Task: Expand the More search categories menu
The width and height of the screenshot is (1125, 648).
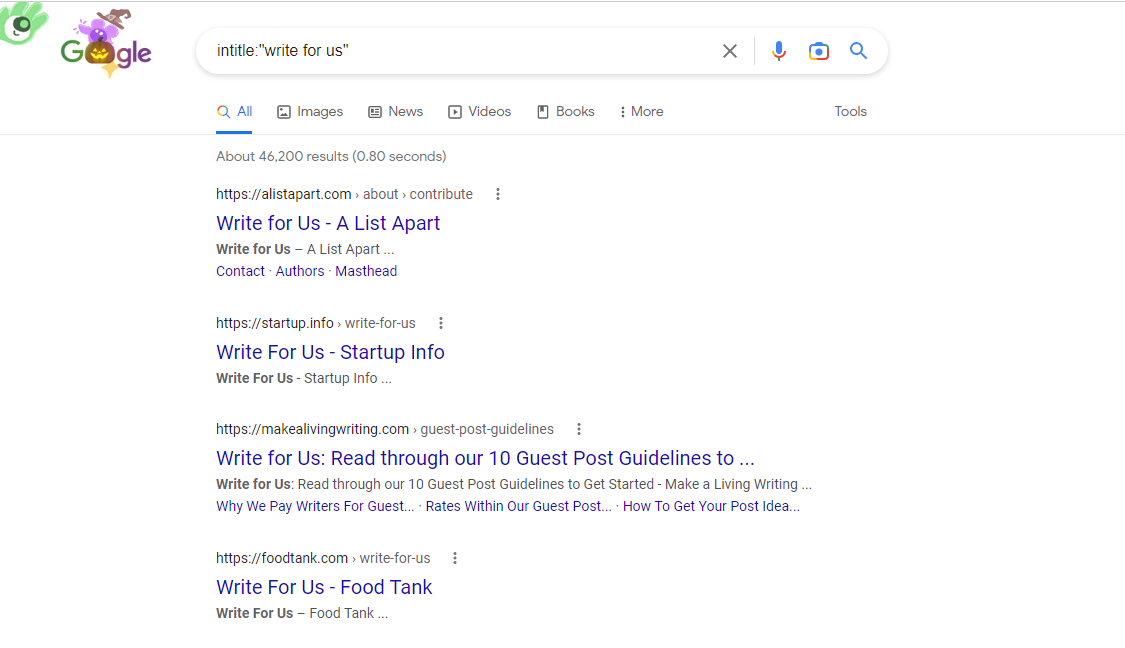Action: coord(641,112)
